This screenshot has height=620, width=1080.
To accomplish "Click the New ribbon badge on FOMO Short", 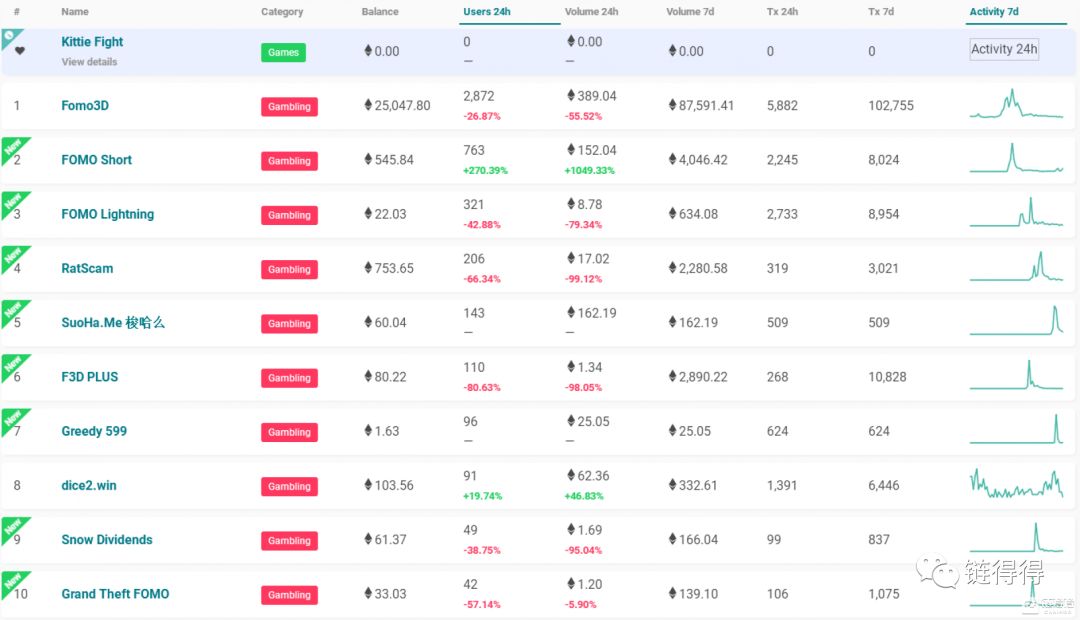I will [13, 148].
